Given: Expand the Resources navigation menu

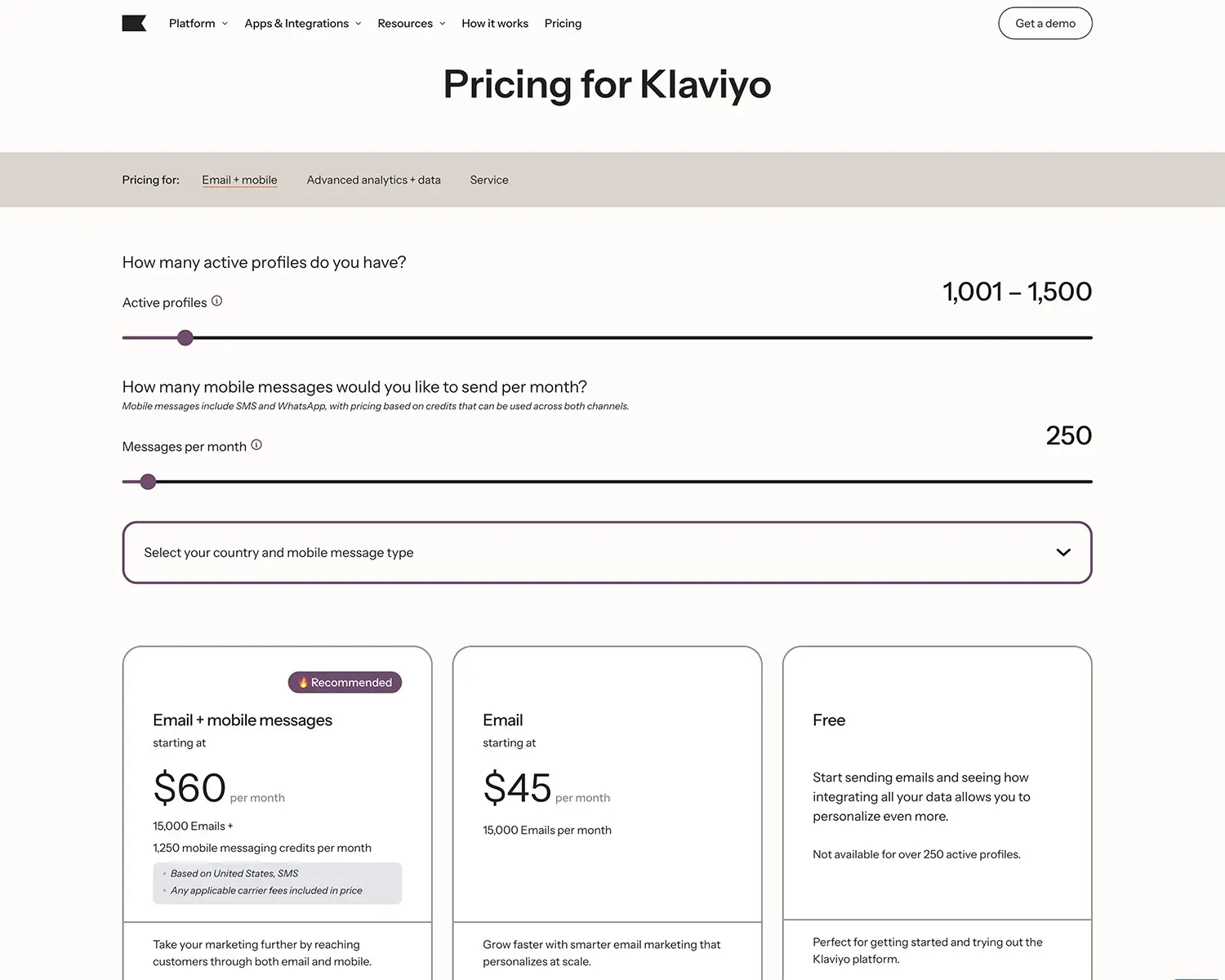Looking at the screenshot, I should tap(411, 24).
